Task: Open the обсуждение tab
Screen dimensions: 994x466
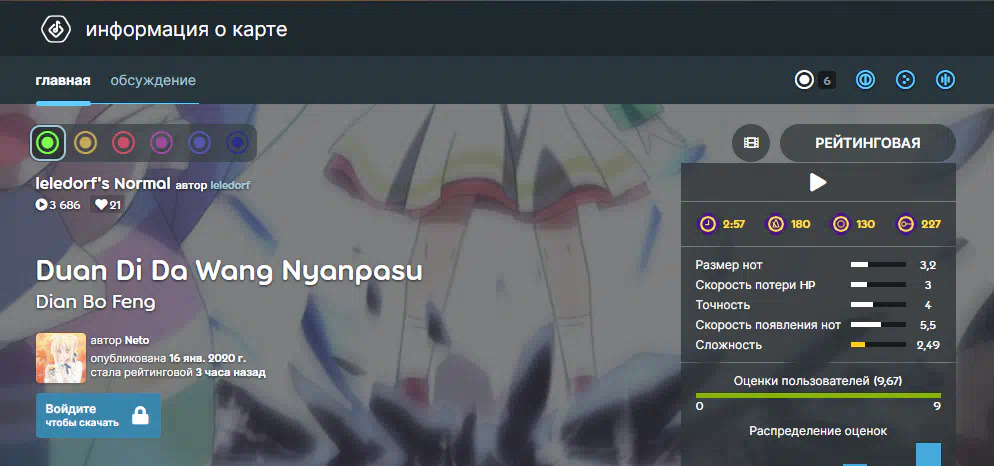Action: click(153, 81)
